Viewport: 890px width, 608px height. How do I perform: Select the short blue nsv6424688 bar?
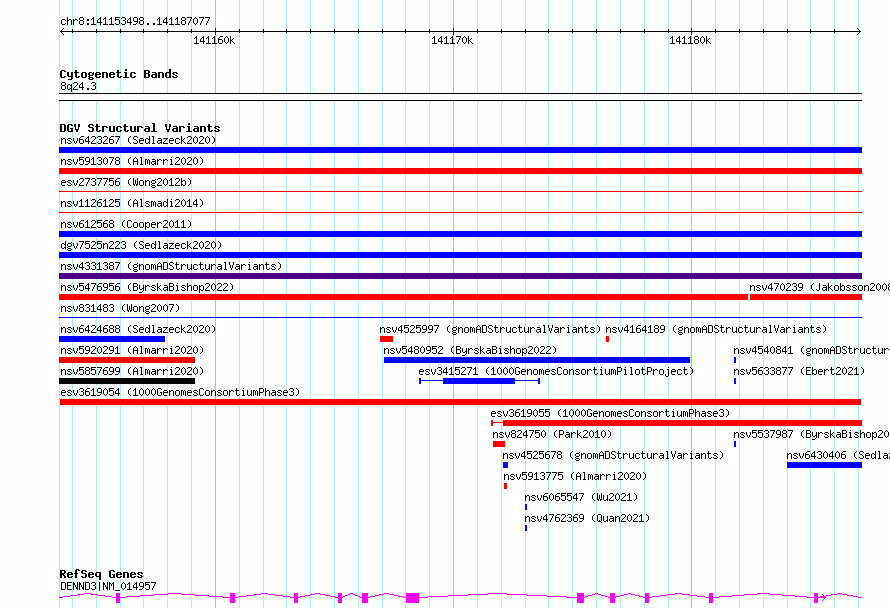(112, 339)
